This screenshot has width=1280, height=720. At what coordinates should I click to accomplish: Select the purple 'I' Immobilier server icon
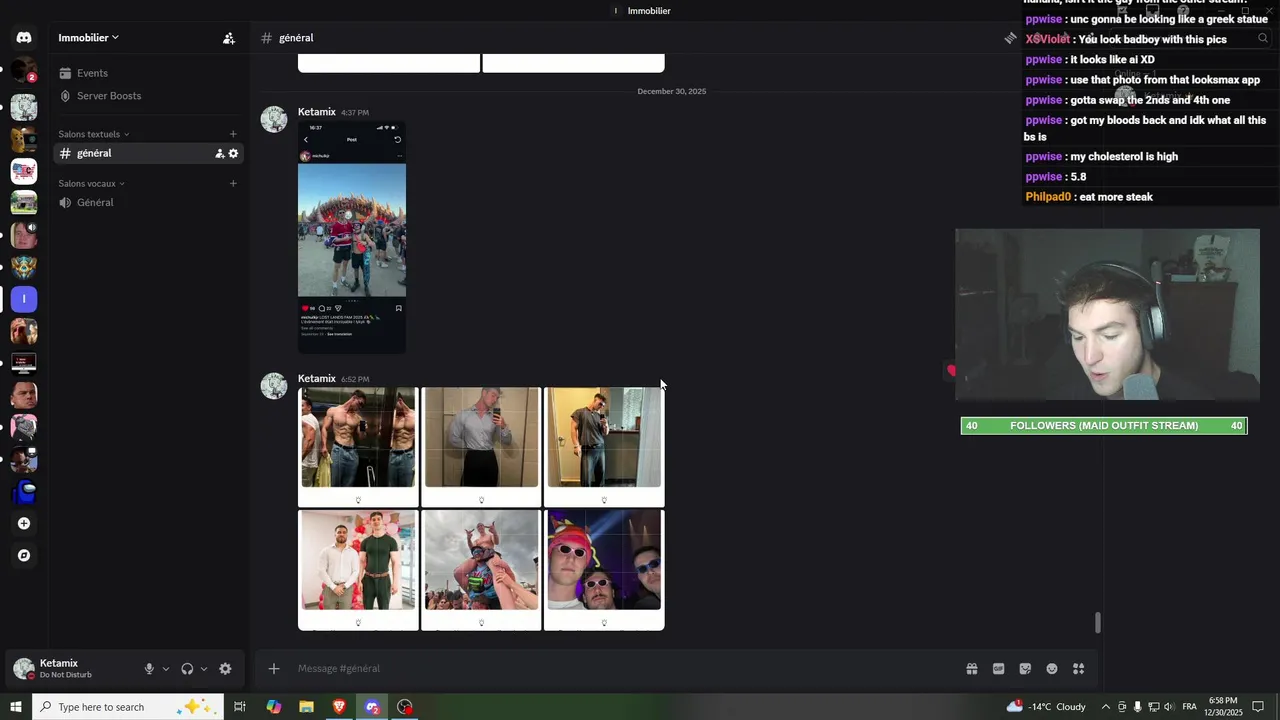coord(24,299)
